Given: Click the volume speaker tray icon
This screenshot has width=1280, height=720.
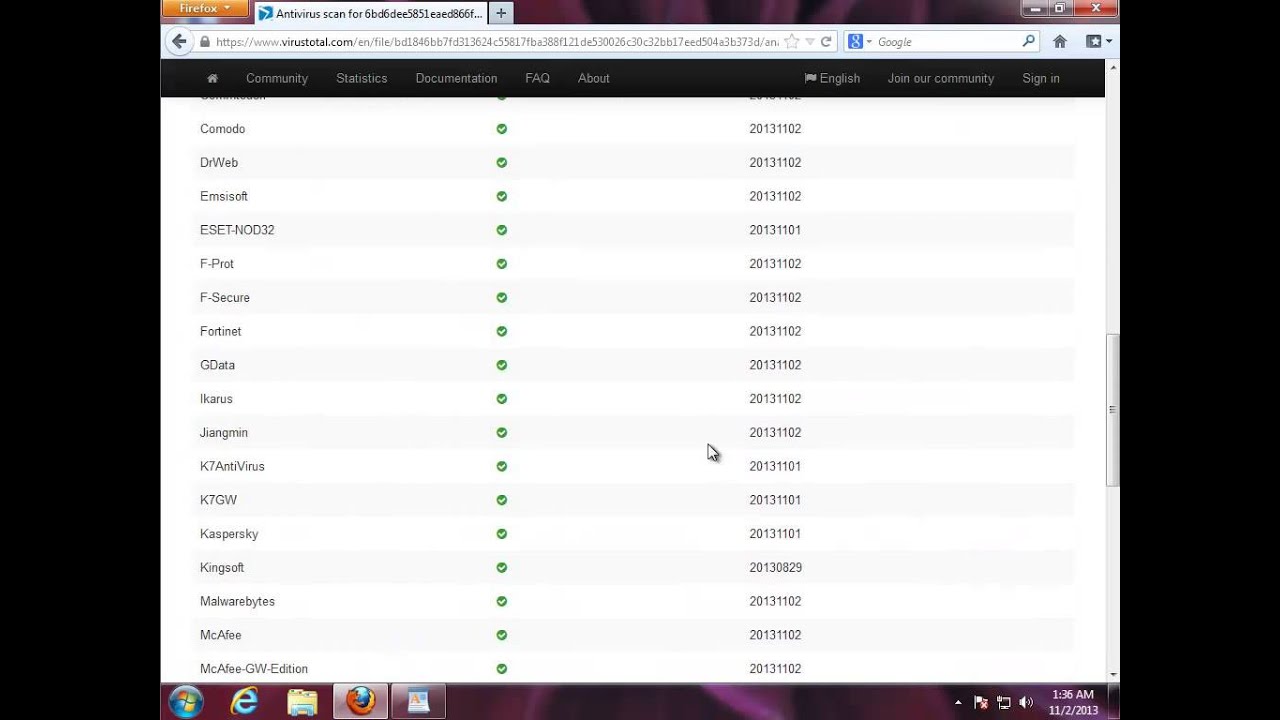Looking at the screenshot, I should (x=1026, y=703).
